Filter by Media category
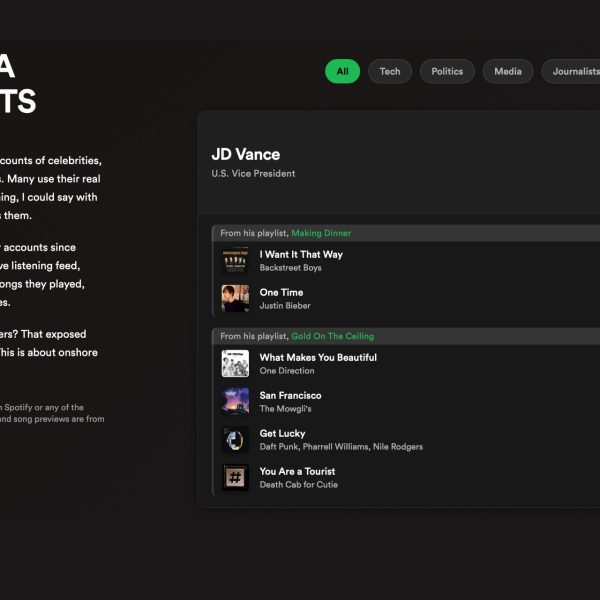Image resolution: width=600 pixels, height=600 pixels. 507,71
